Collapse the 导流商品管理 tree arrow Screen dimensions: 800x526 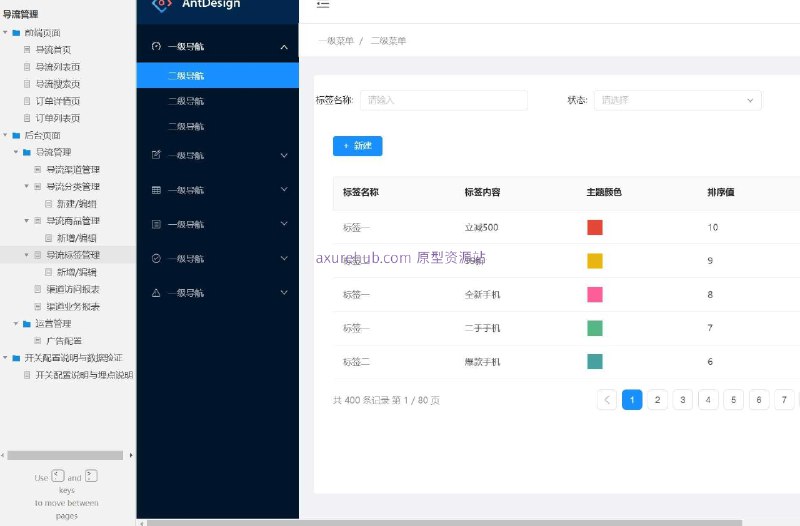pos(27,220)
